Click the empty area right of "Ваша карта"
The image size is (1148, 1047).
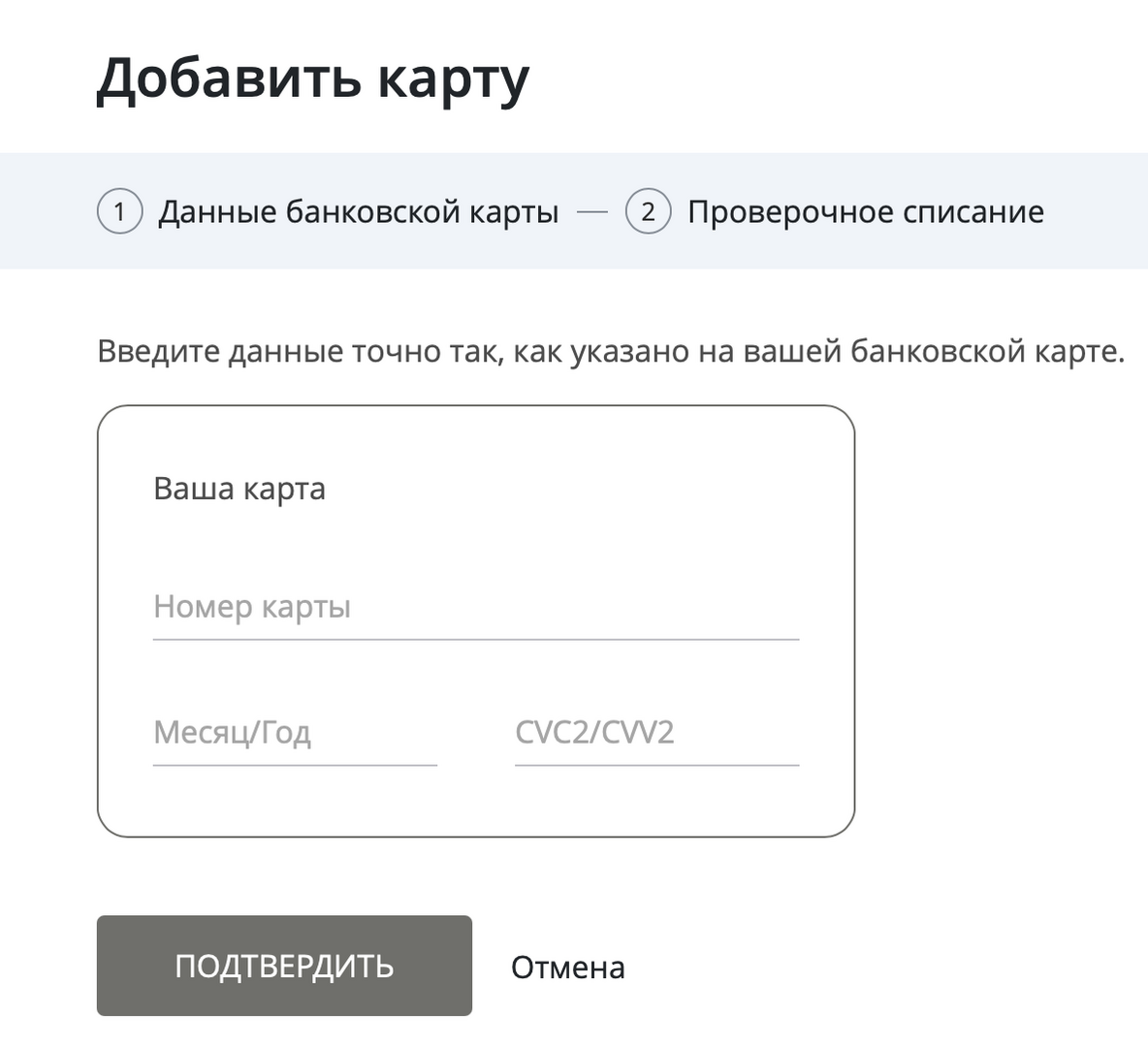(x=582, y=489)
